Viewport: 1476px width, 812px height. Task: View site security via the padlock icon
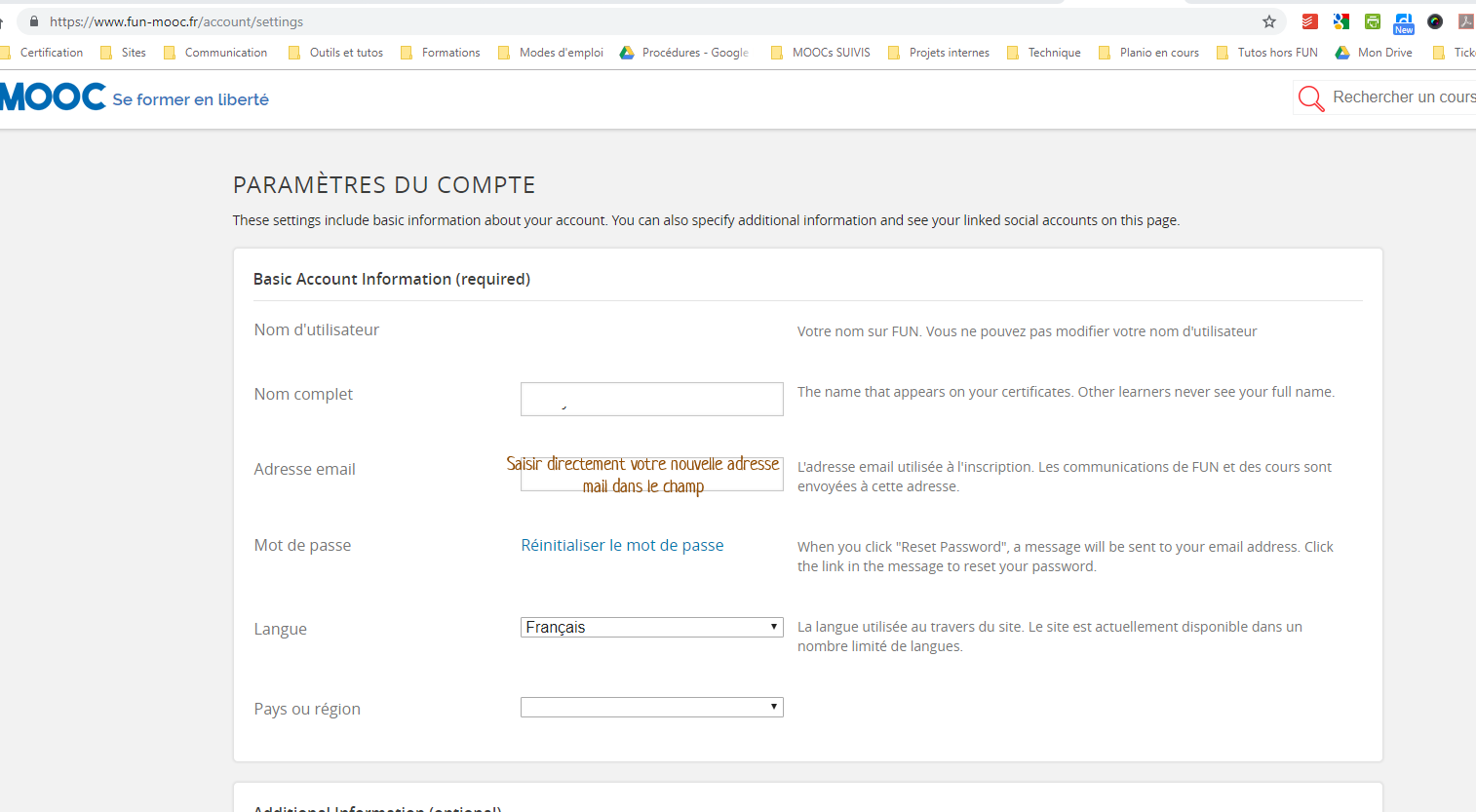(x=34, y=21)
